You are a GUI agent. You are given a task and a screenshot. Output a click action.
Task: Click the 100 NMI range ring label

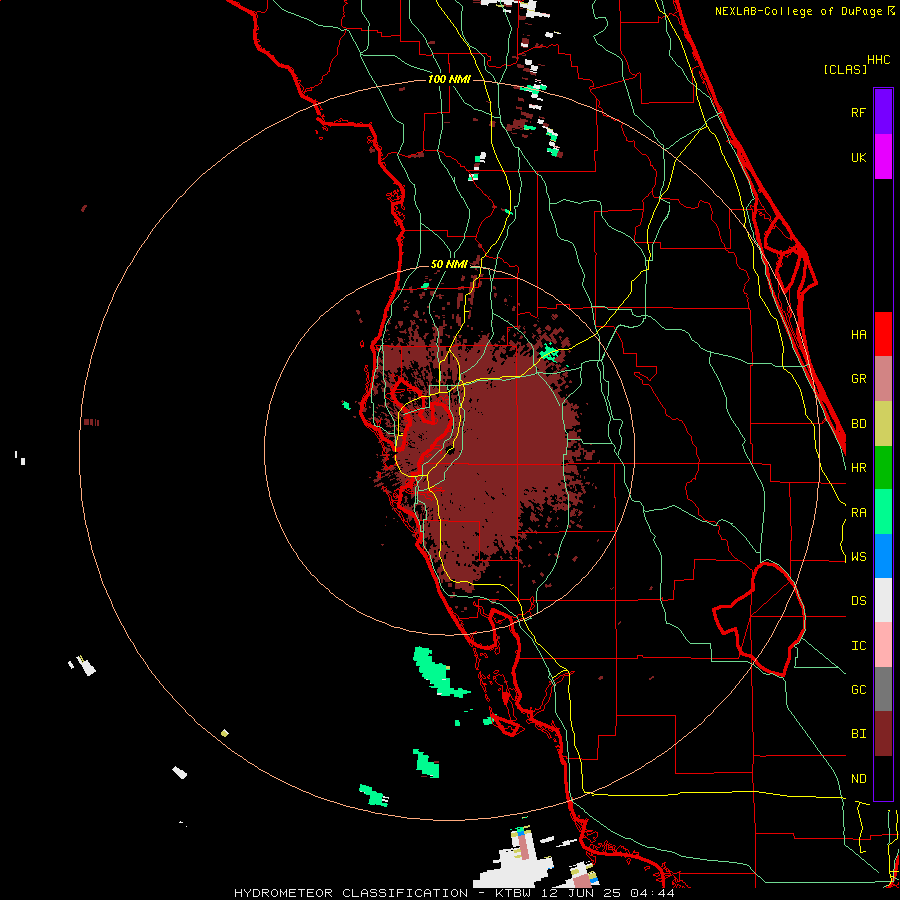click(x=449, y=79)
